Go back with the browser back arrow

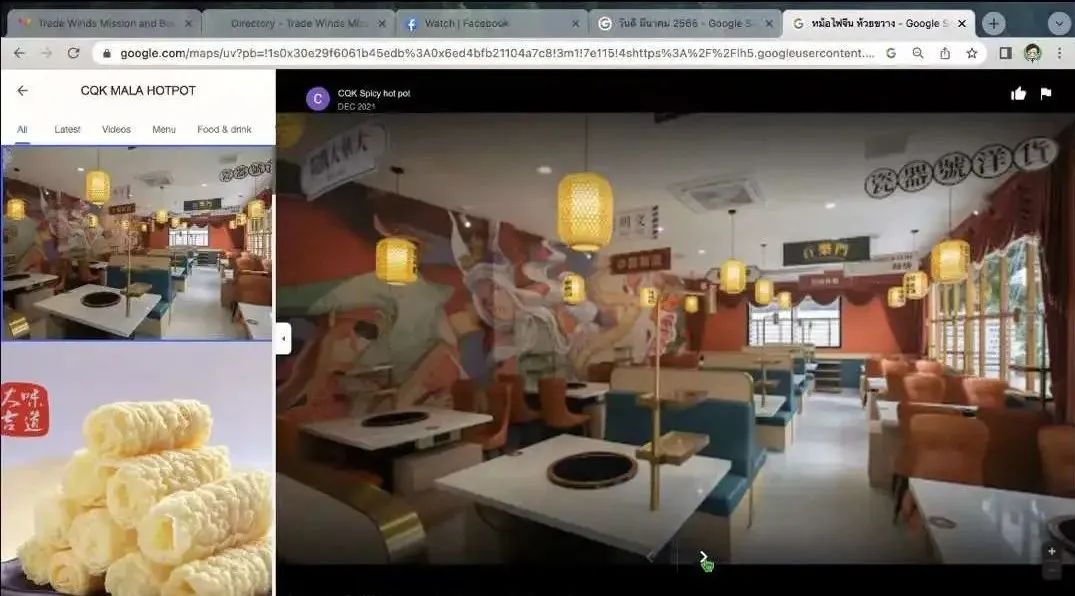coord(19,53)
